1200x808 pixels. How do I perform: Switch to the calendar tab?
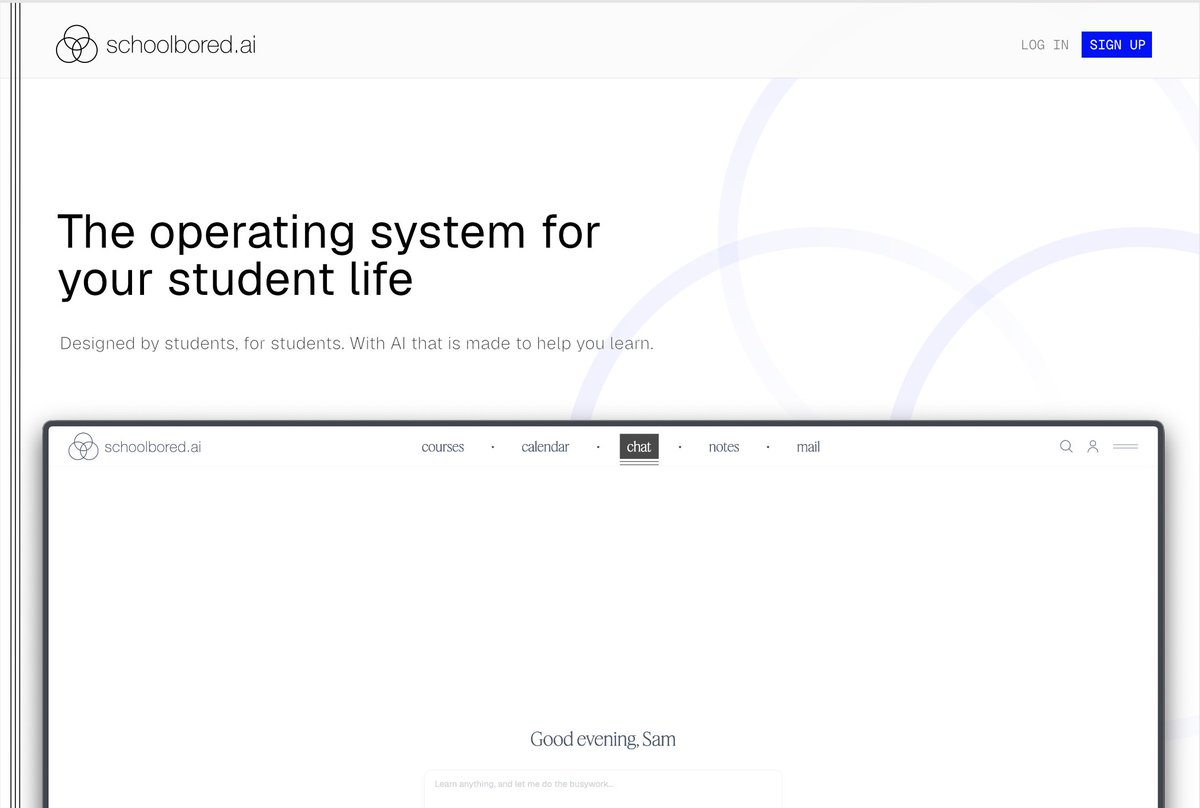tap(545, 447)
